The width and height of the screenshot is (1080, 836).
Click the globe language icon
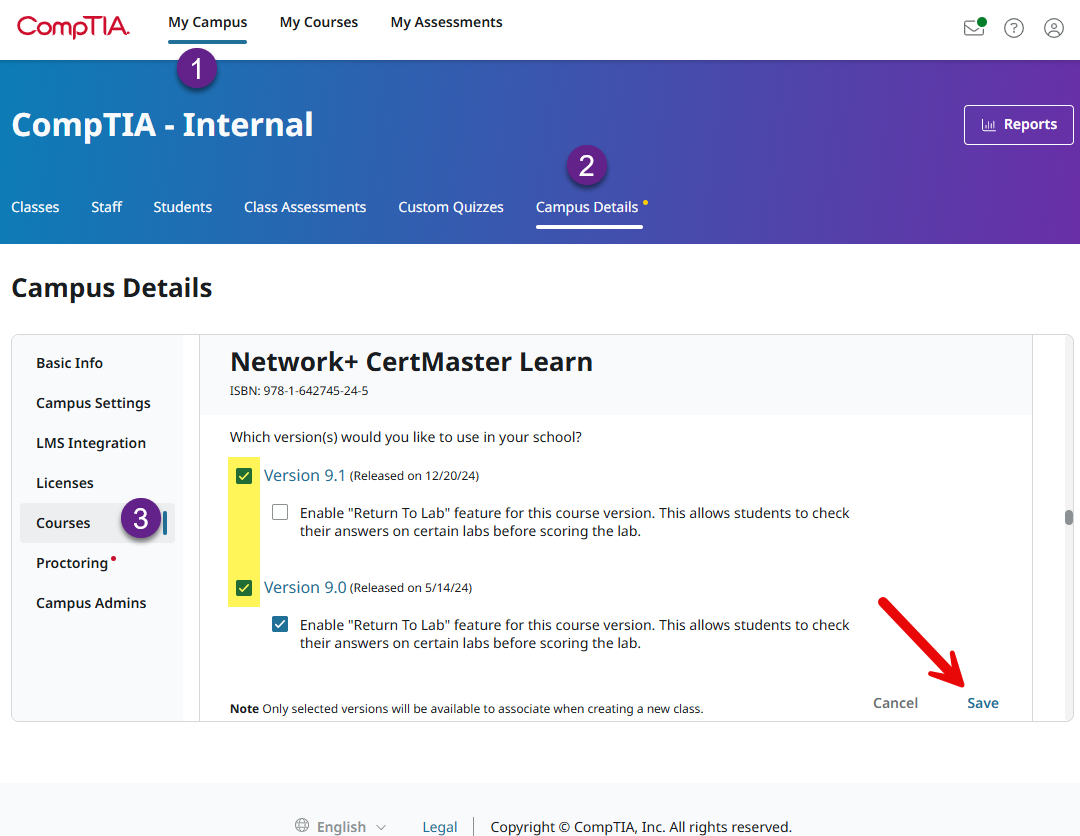click(x=302, y=826)
